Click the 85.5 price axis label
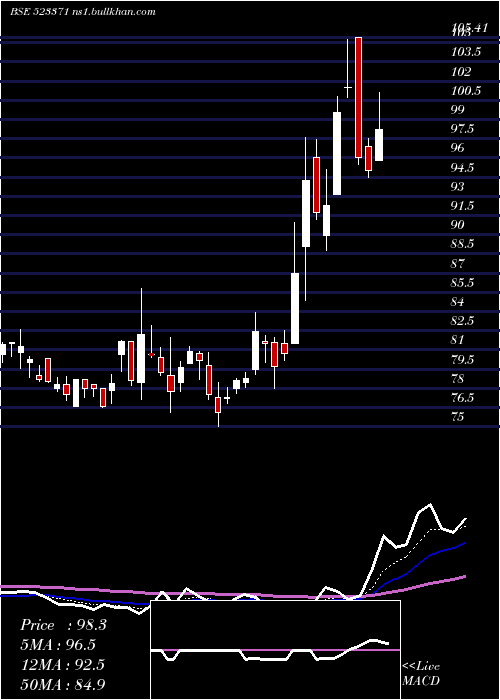The height and width of the screenshot is (700, 500). pos(463,283)
